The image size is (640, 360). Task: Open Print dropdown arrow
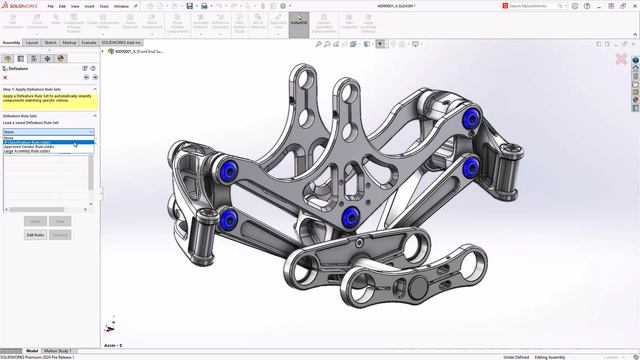[x=211, y=6]
